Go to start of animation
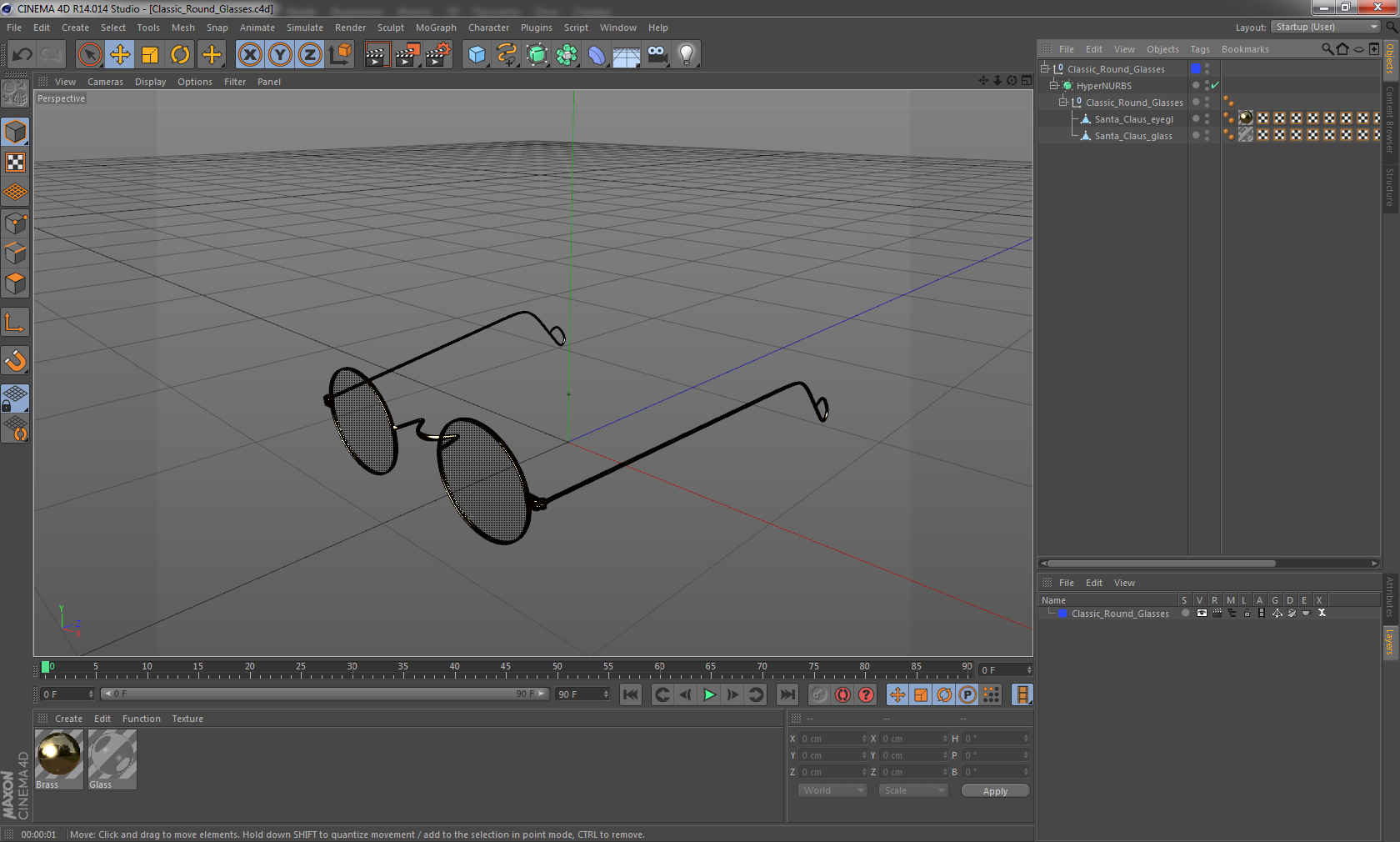This screenshot has width=1400, height=842. pos(631,694)
